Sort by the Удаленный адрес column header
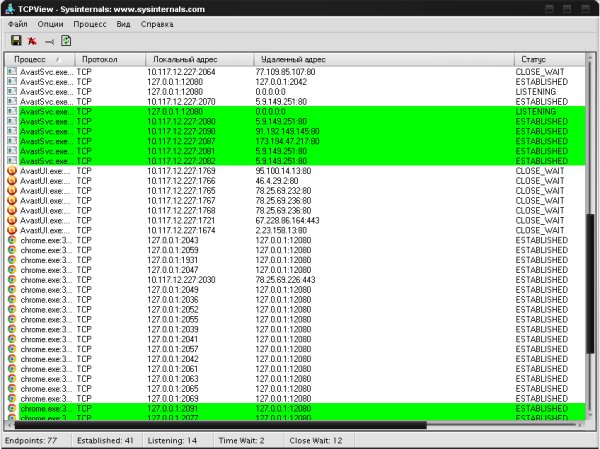 [x=384, y=59]
